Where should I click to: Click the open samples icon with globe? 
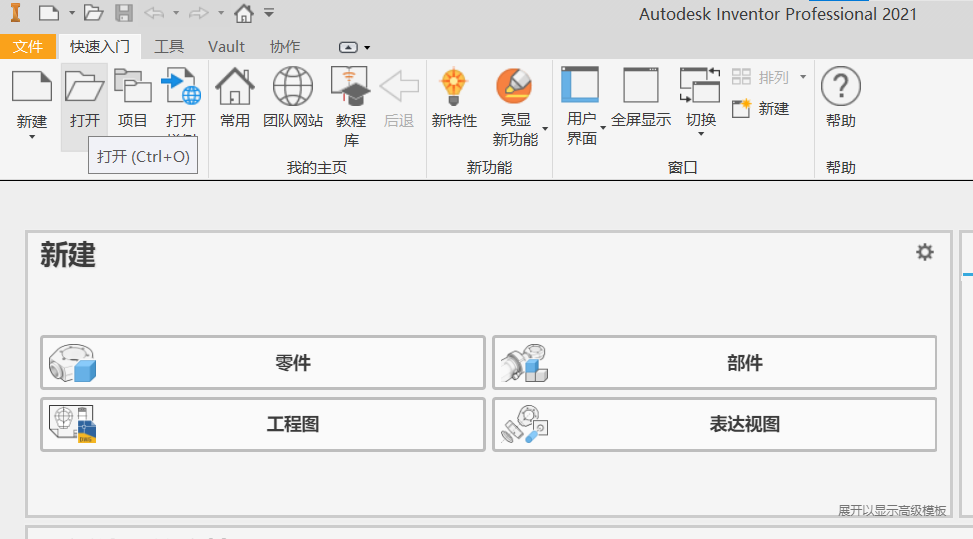click(x=181, y=86)
